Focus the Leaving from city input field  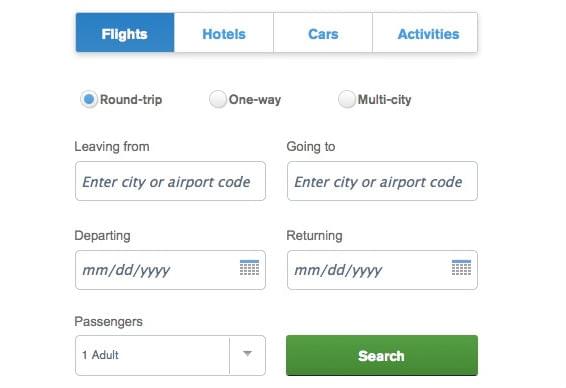tap(170, 181)
